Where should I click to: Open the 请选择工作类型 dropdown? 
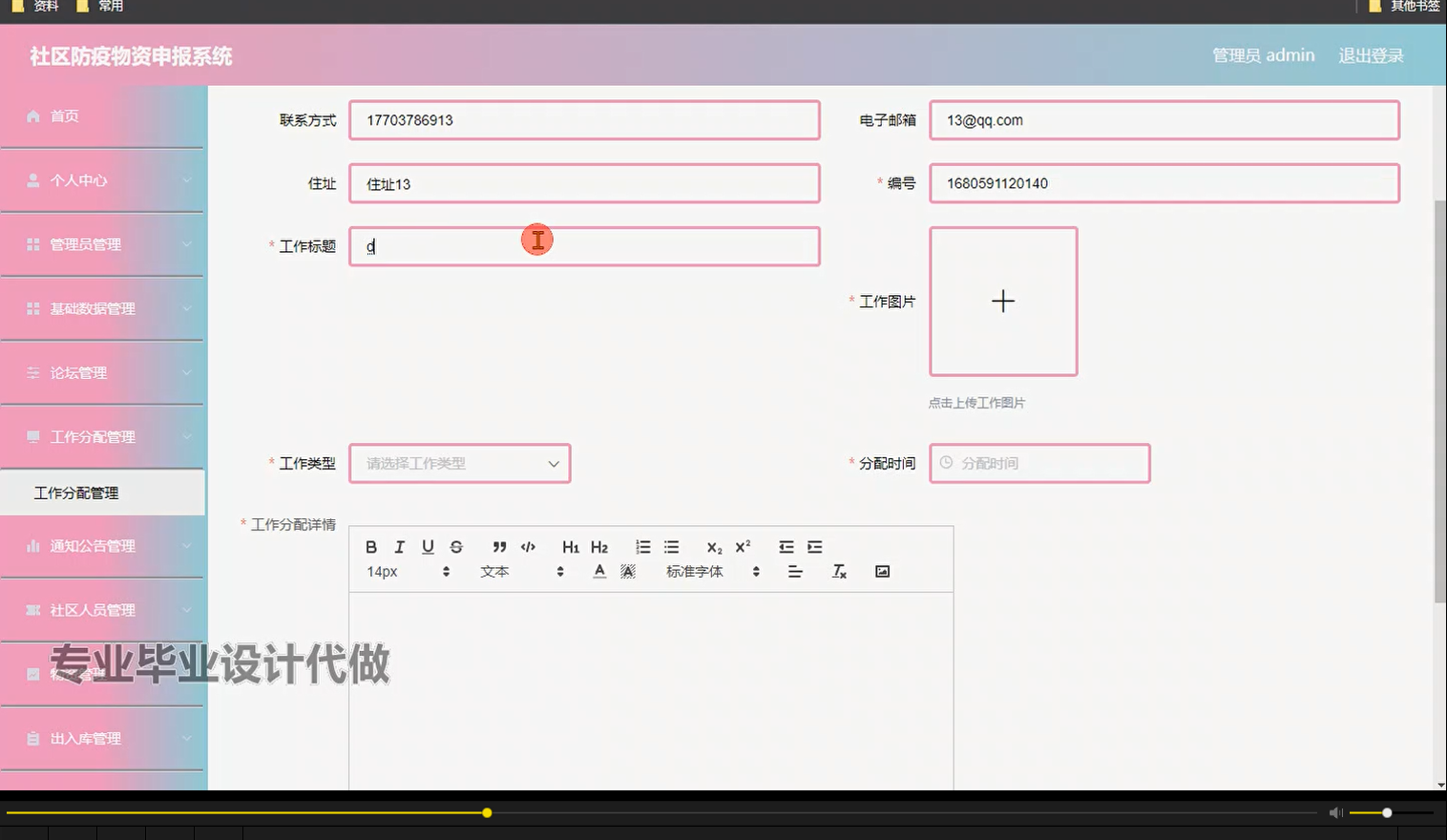pos(459,463)
